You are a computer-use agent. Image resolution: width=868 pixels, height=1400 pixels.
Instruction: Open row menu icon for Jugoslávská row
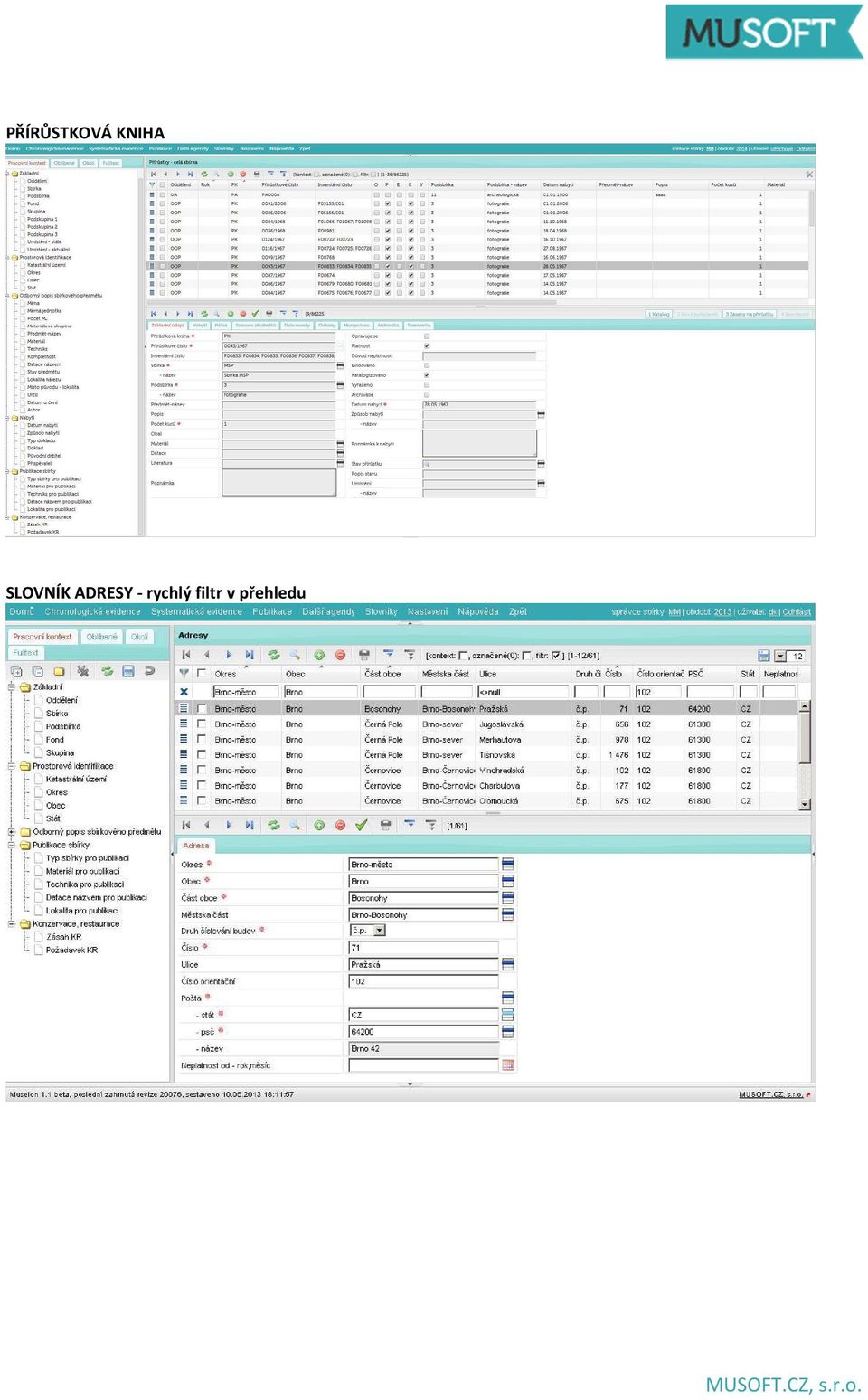[x=184, y=724]
